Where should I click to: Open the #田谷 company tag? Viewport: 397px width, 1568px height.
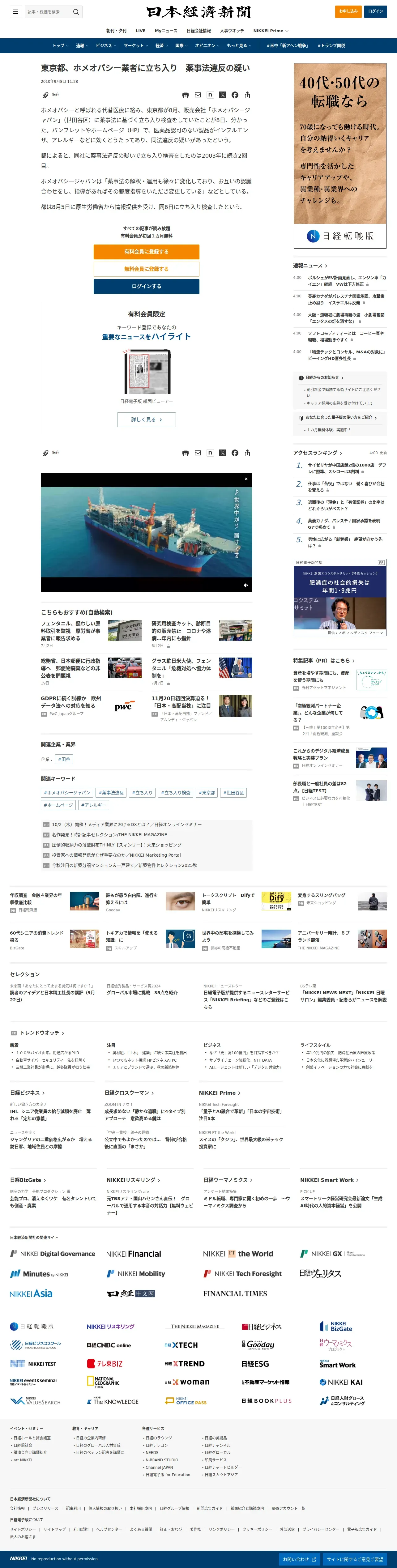tap(64, 759)
